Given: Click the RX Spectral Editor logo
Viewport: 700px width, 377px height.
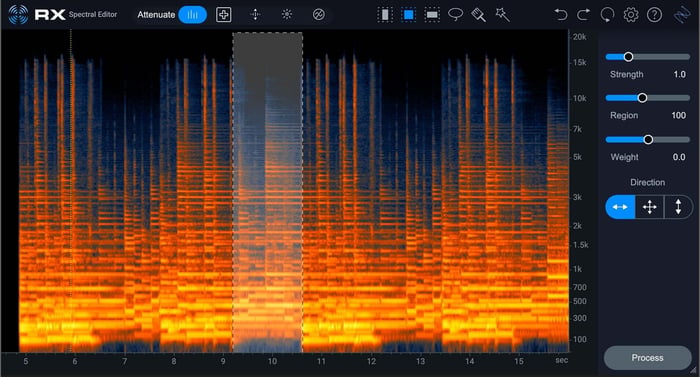Looking at the screenshot, I should click(62, 14).
